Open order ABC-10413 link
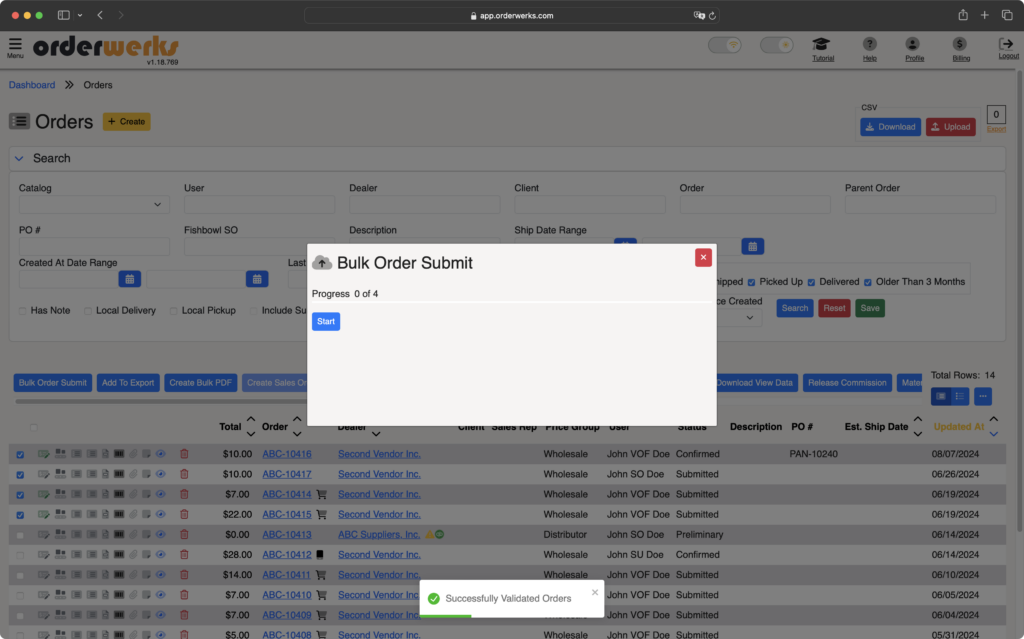1024x639 pixels. (287, 534)
